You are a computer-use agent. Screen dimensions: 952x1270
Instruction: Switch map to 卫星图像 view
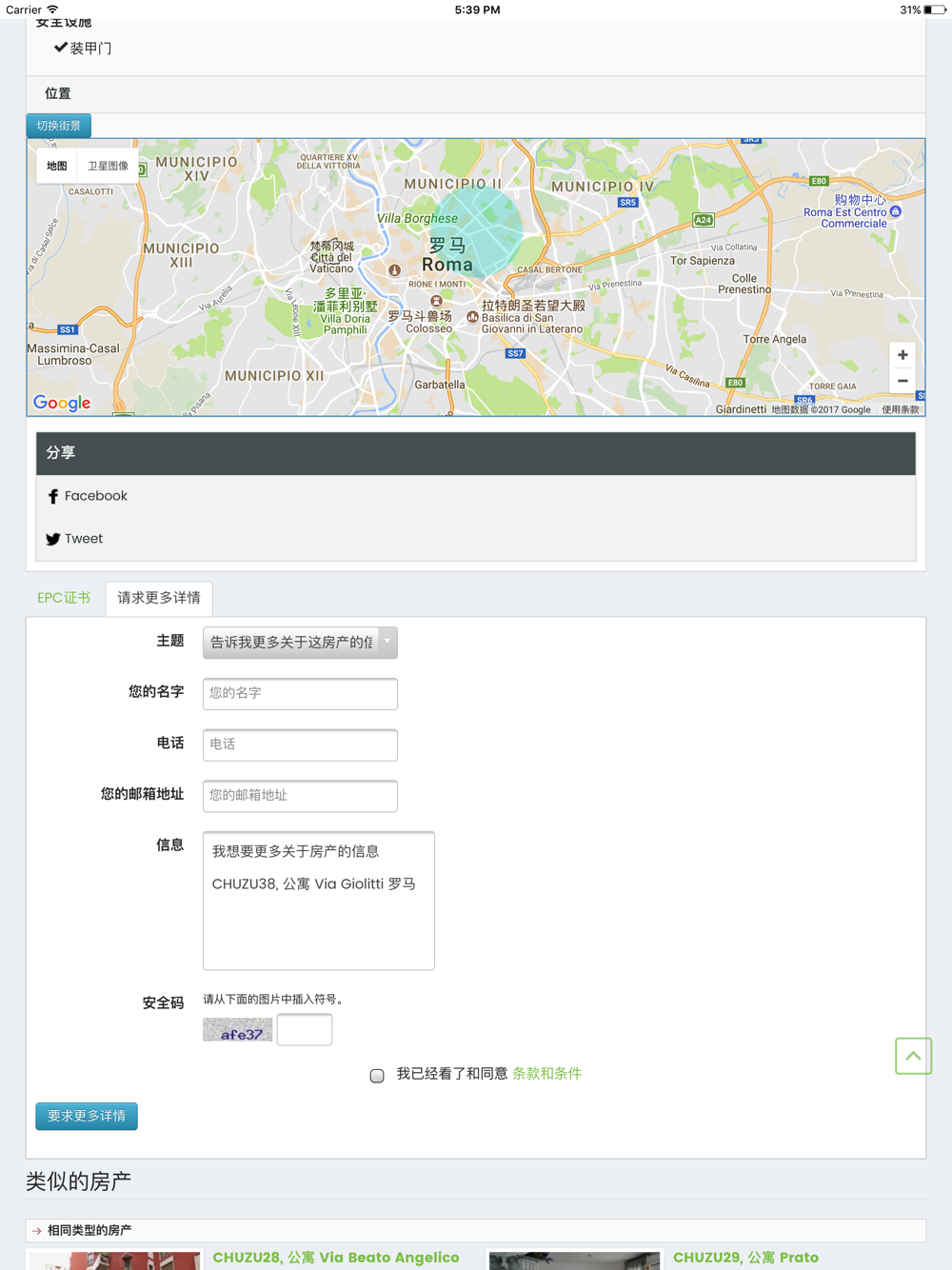pyautogui.click(x=108, y=166)
